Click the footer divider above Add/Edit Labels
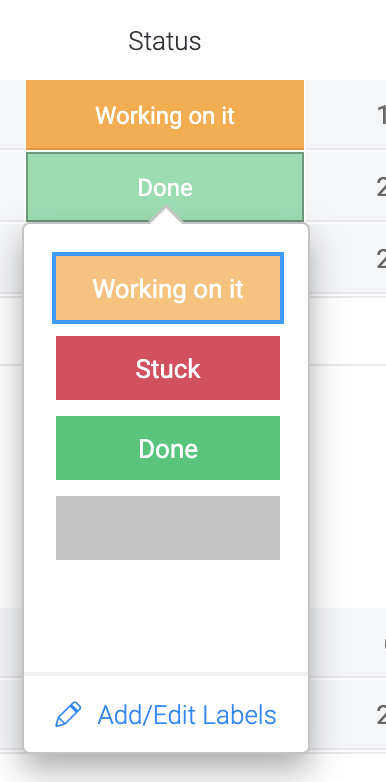The width and height of the screenshot is (386, 782). point(166,674)
